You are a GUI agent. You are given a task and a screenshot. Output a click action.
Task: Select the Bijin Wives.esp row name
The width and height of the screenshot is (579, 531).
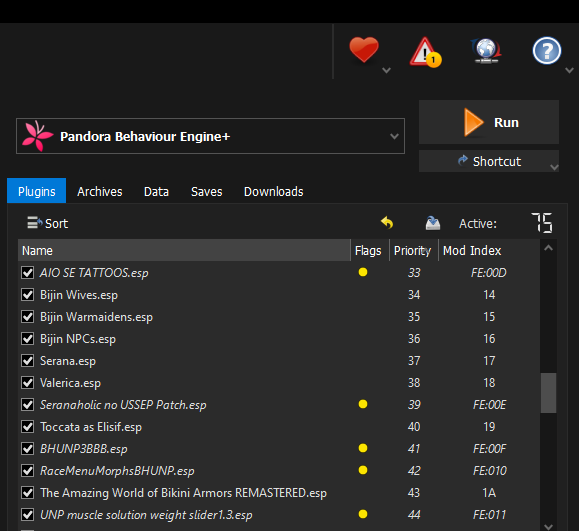pos(79,295)
